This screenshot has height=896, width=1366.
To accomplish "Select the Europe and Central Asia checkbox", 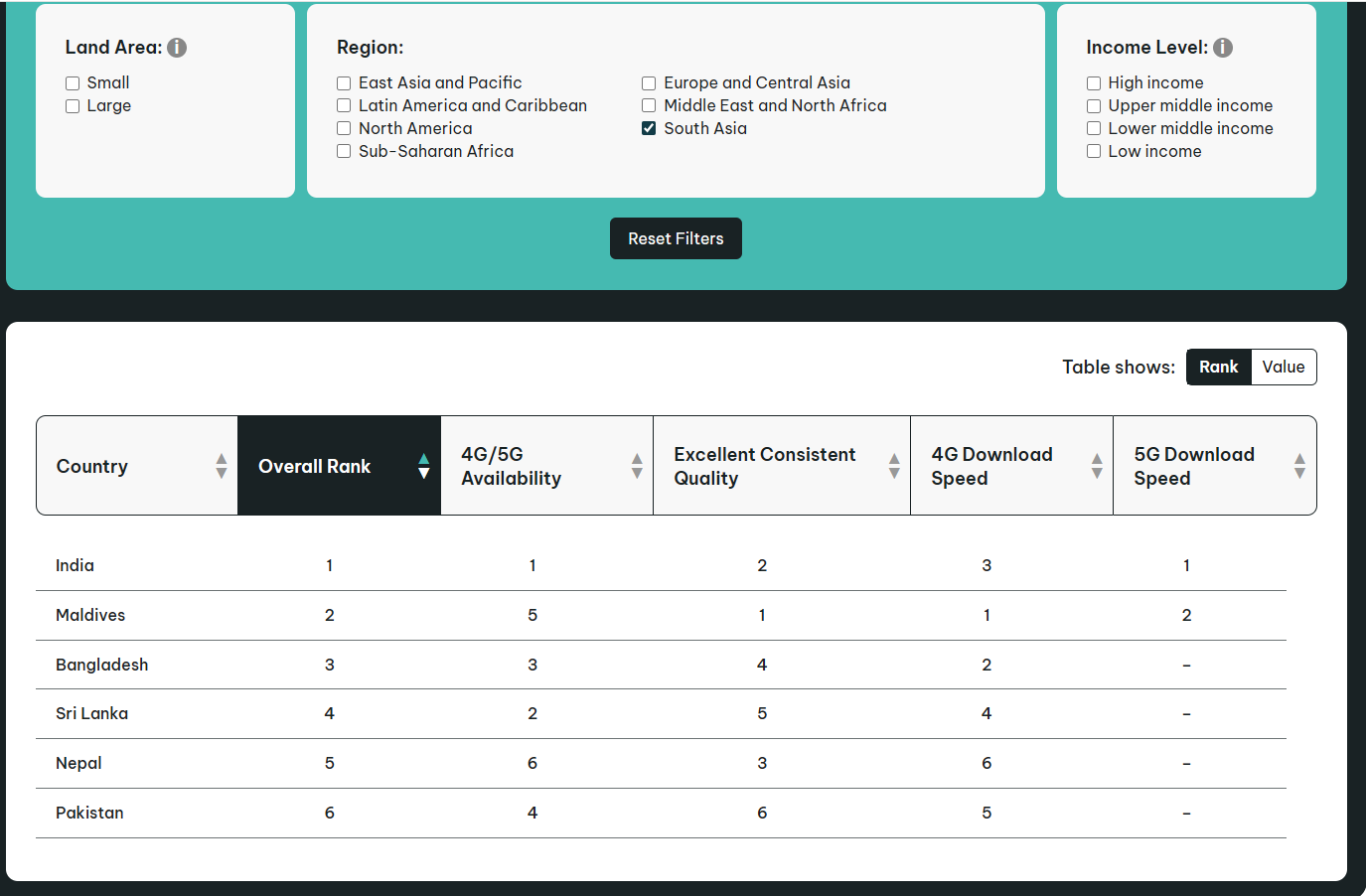I will pos(649,83).
